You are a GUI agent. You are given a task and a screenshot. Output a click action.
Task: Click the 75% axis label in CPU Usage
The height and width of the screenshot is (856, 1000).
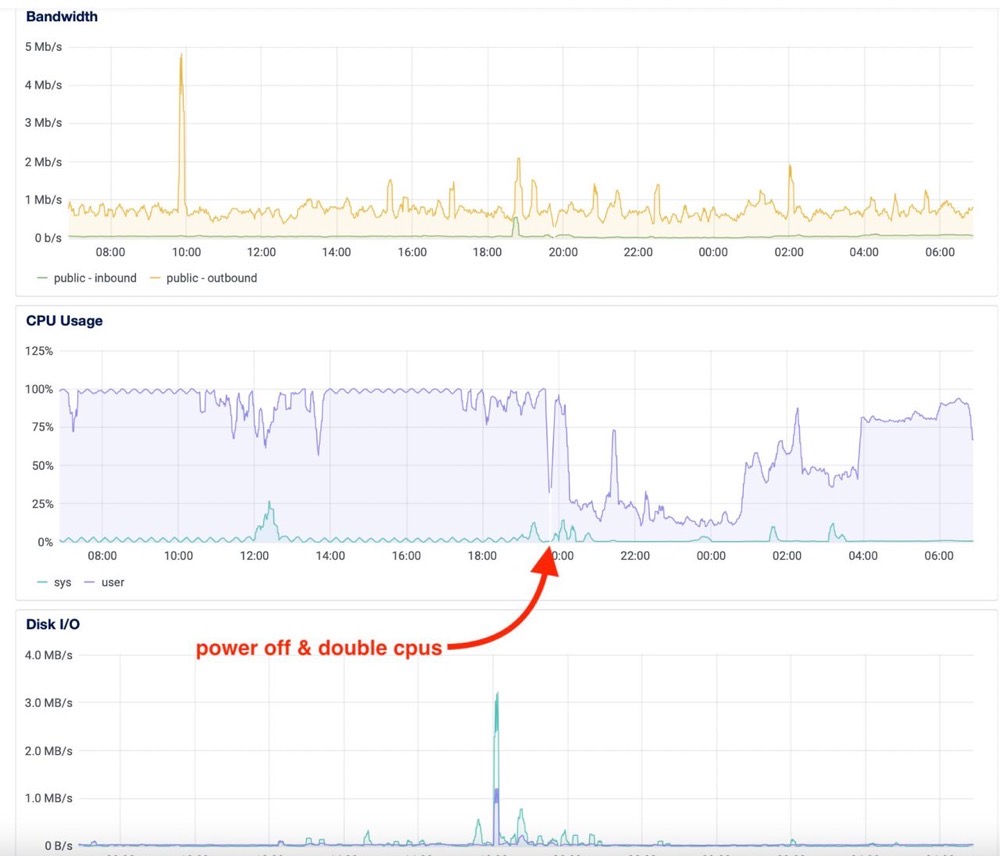pos(42,427)
